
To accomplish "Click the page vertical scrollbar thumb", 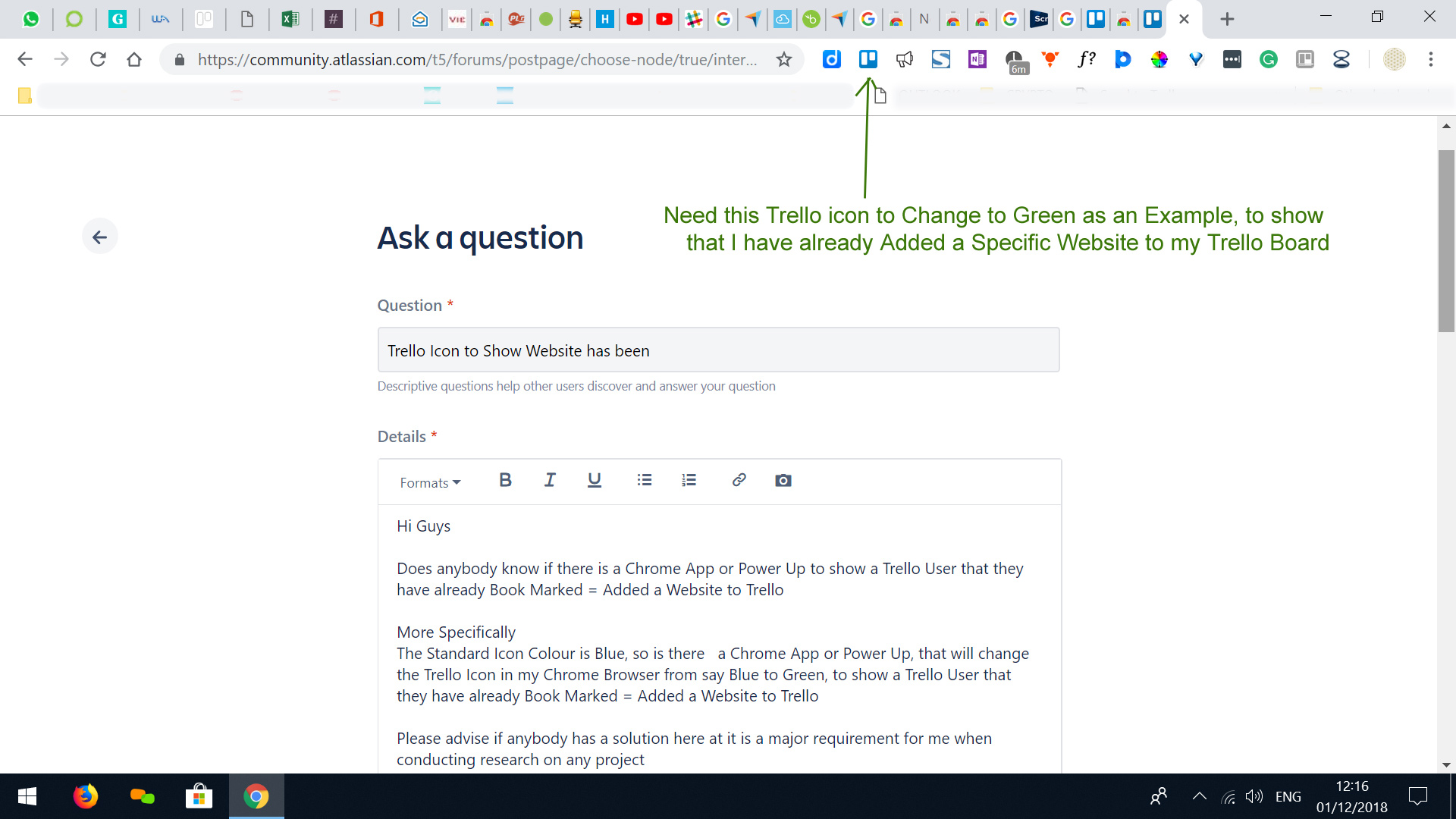I will point(1446,241).
